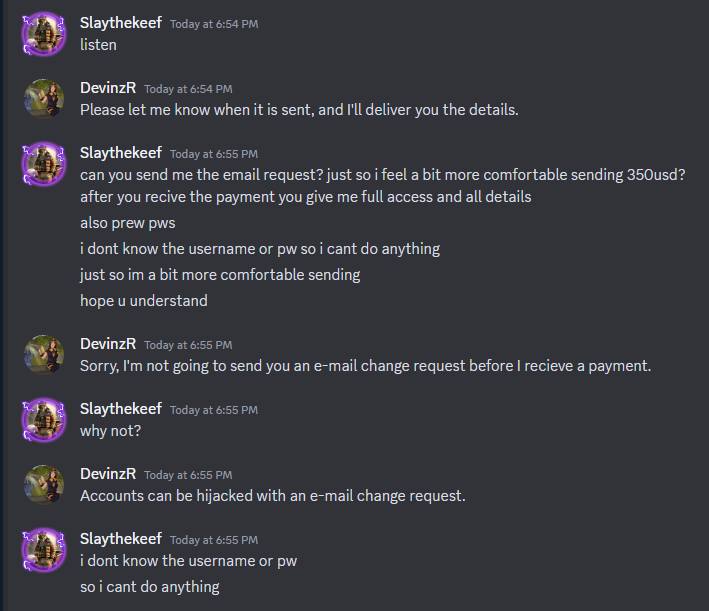This screenshot has width=709, height=611.
Task: Select the message "hope u understand"
Action: point(144,301)
